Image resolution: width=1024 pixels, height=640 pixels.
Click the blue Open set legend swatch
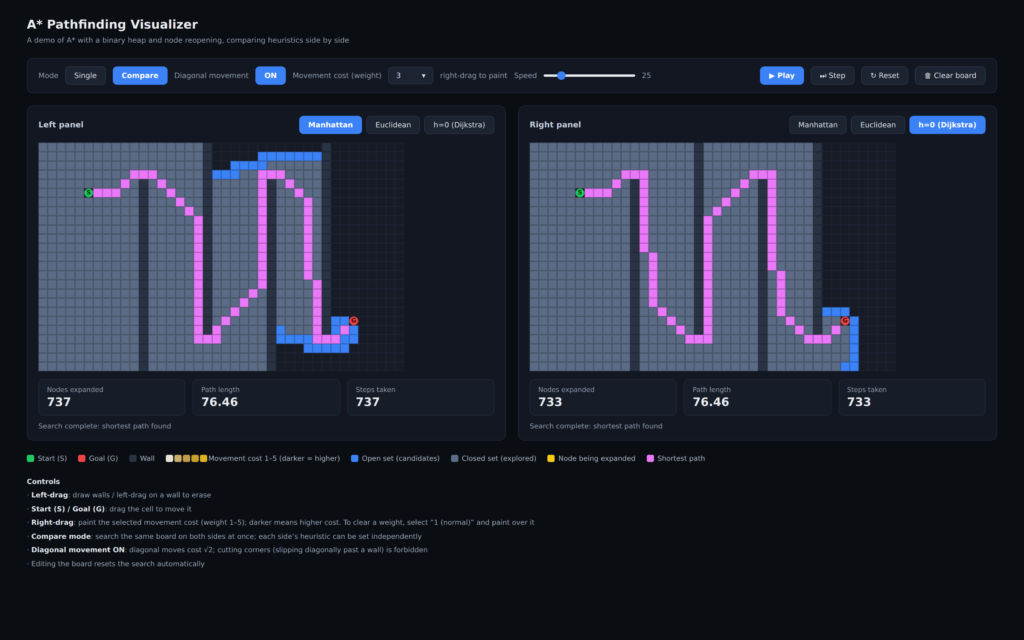click(x=355, y=458)
